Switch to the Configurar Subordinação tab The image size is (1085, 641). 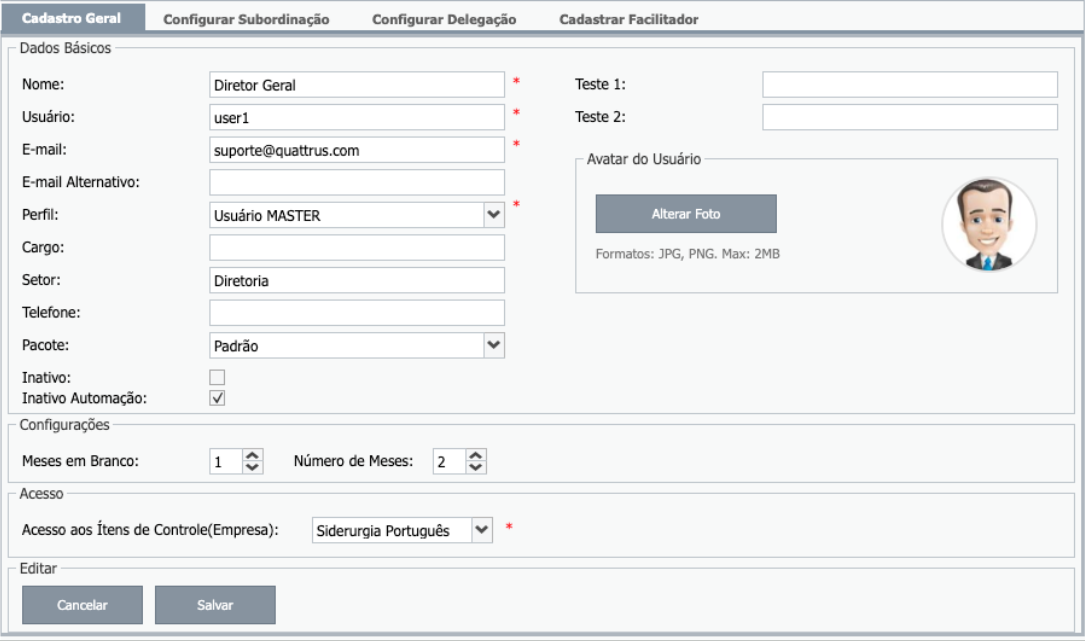pyautogui.click(x=246, y=19)
